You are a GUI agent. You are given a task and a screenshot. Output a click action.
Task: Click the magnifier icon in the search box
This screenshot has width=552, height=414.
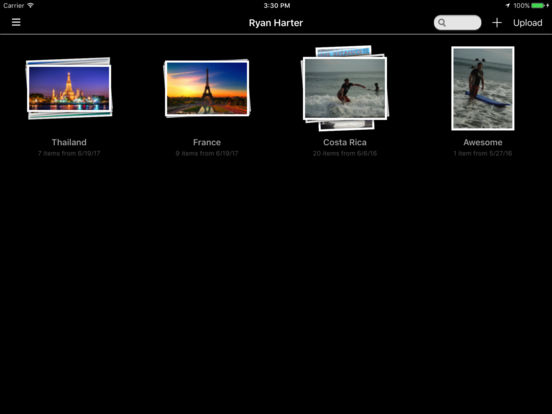(442, 23)
